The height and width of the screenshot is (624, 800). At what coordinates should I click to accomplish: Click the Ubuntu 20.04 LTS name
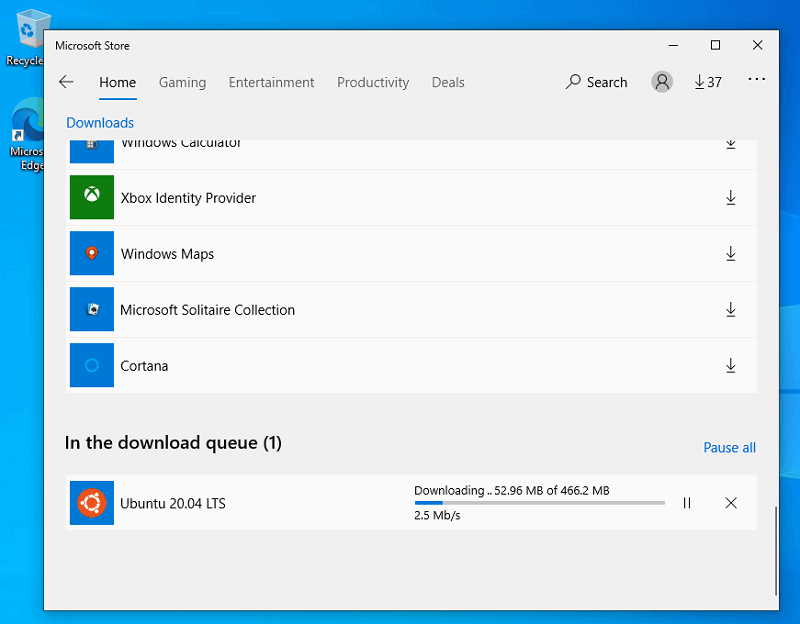coord(173,504)
